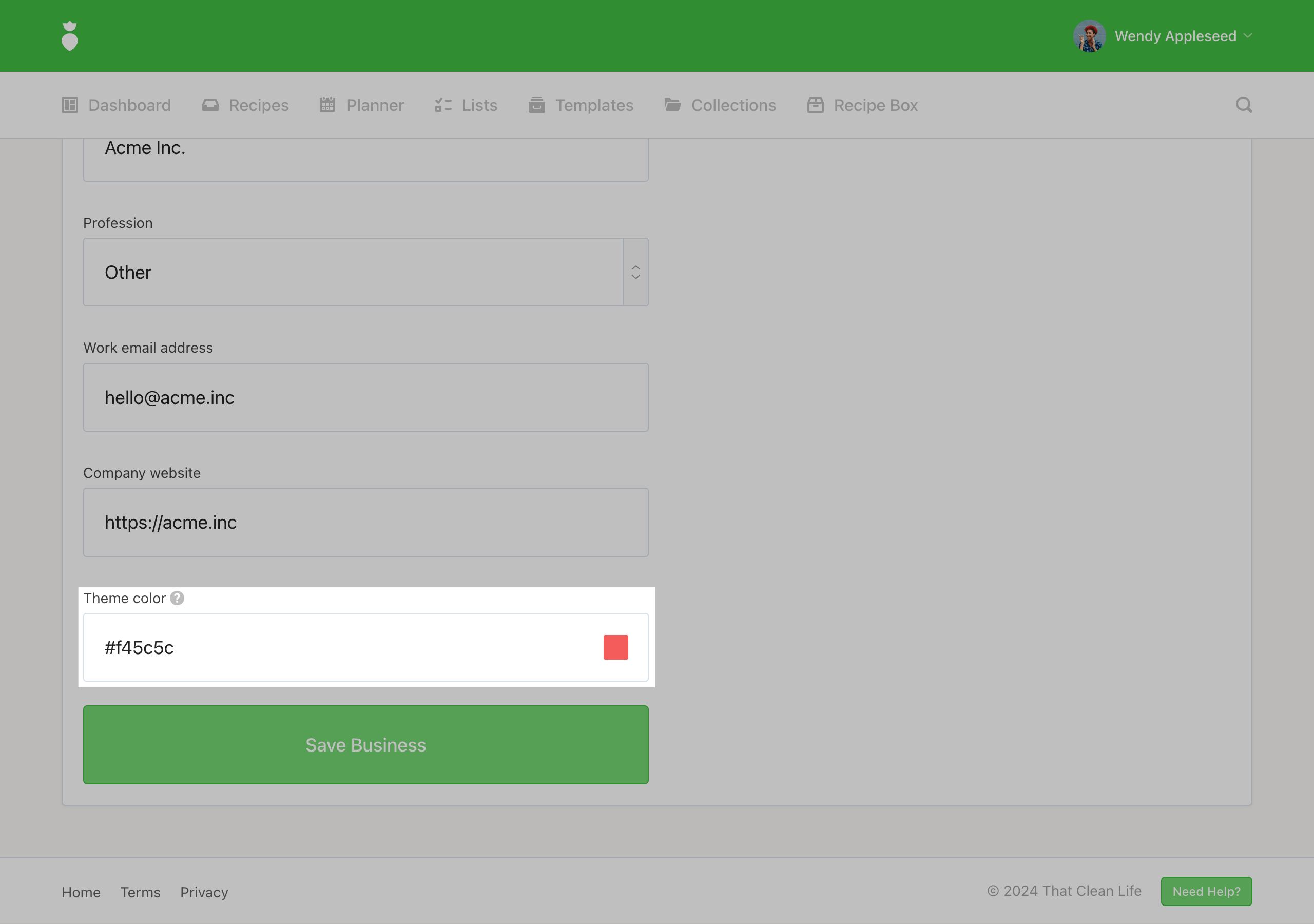Click the strawberry logo in header
Screen dimensions: 1314x924
click(69, 36)
